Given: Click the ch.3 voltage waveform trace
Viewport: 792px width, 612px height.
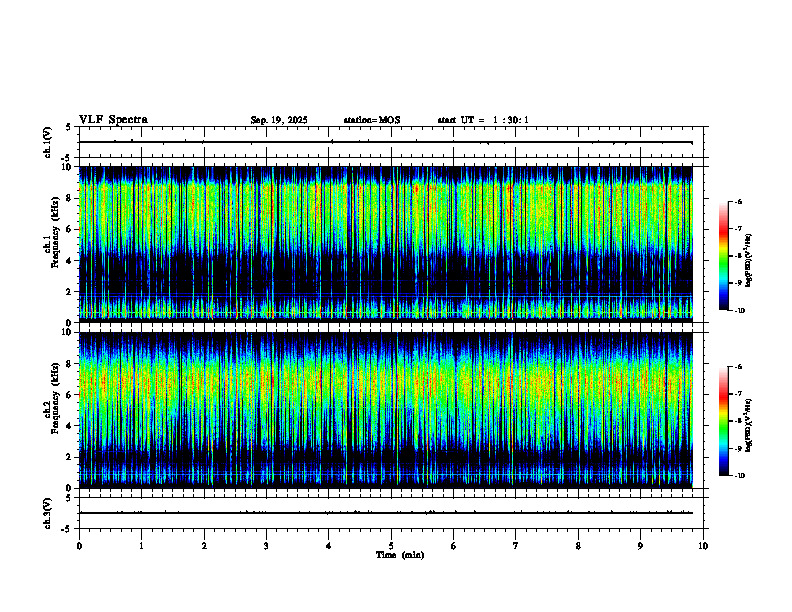Looking at the screenshot, I should tap(386, 513).
